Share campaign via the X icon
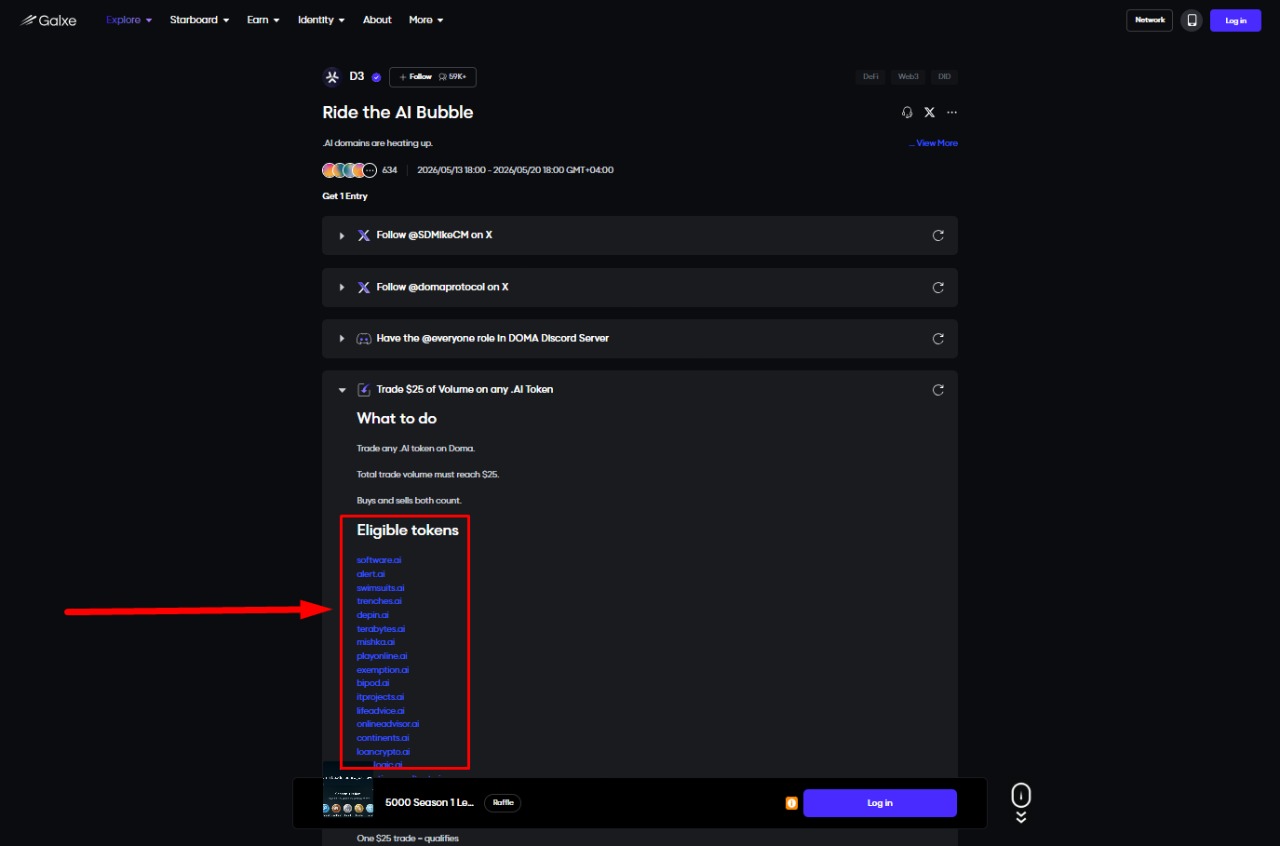The width and height of the screenshot is (1280, 846). click(929, 113)
